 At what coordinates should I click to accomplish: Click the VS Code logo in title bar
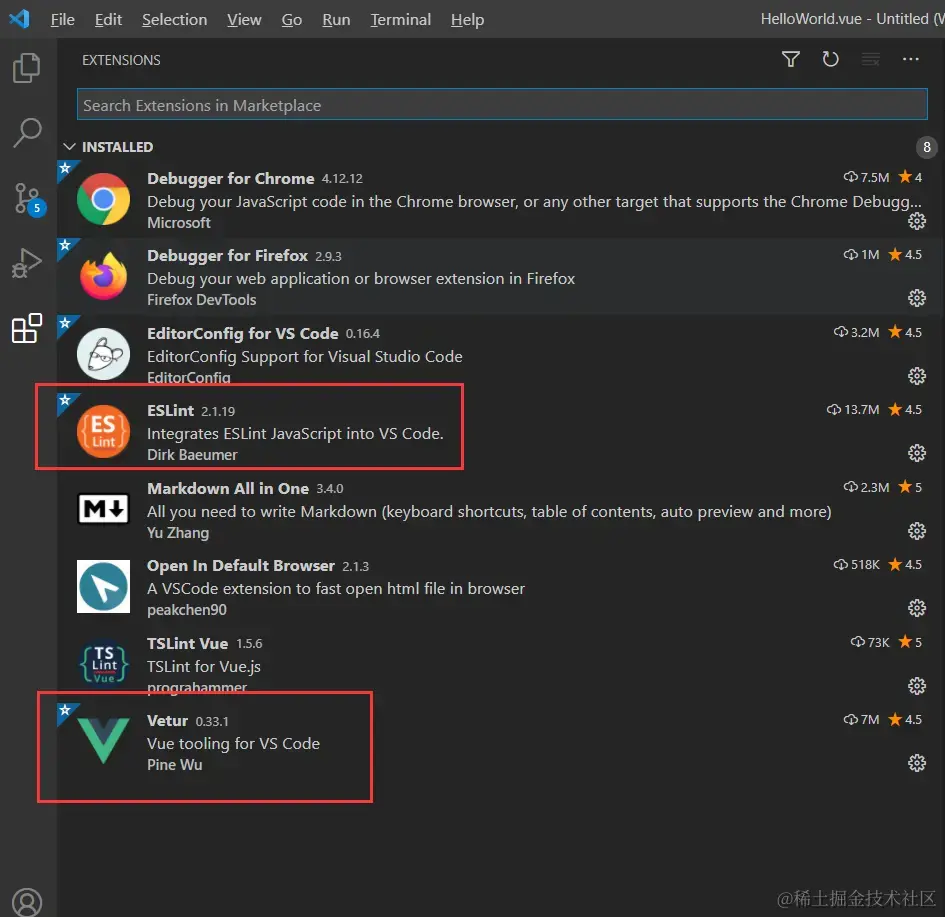point(19,19)
